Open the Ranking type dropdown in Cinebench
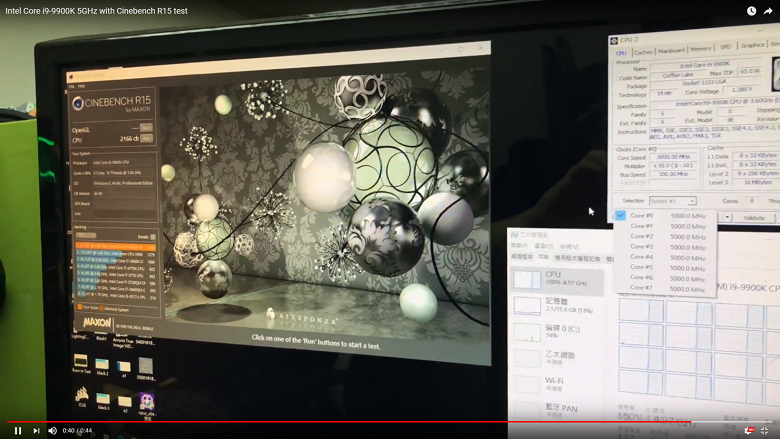The image size is (780, 439). coord(86,236)
